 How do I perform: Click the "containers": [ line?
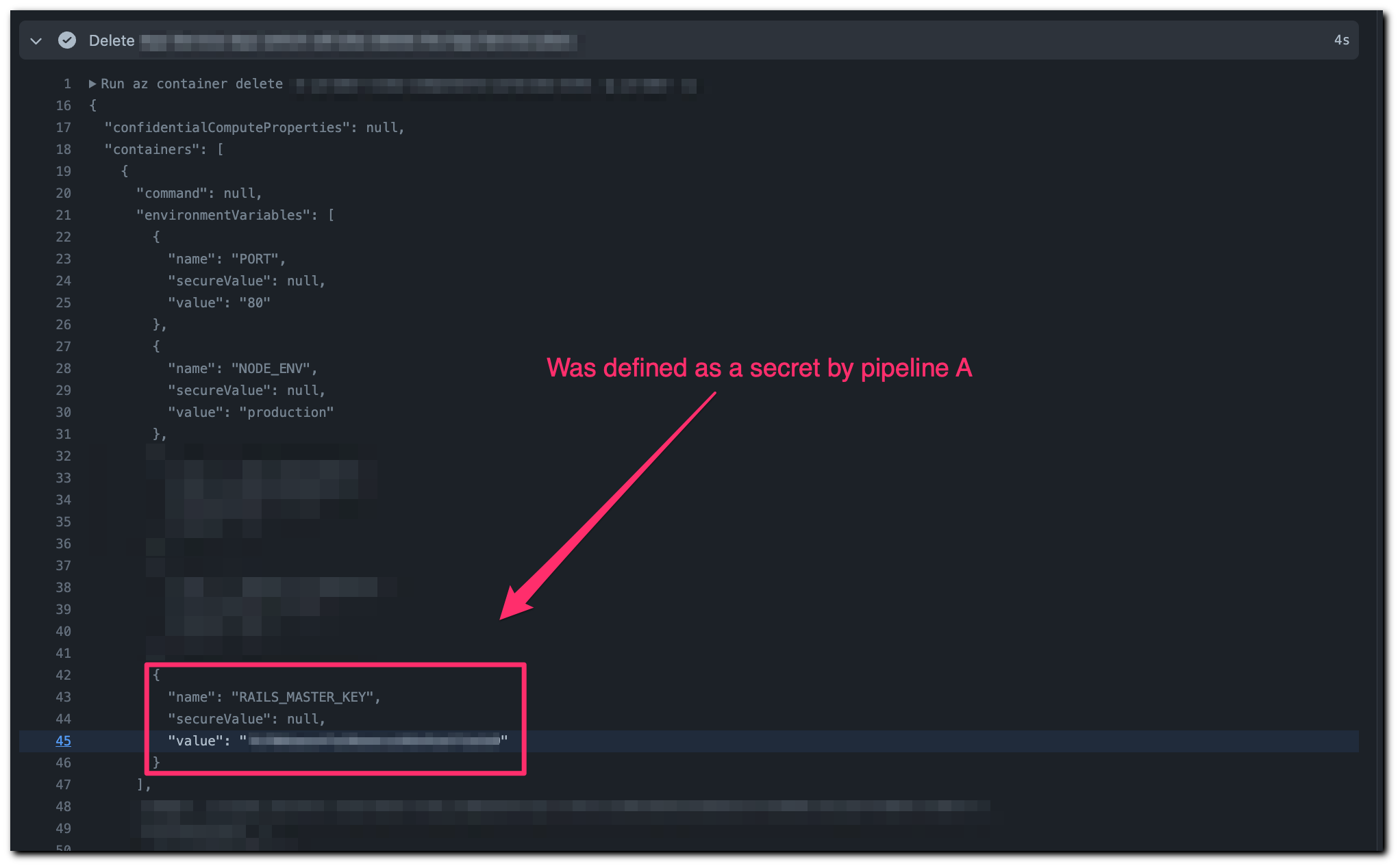164,149
